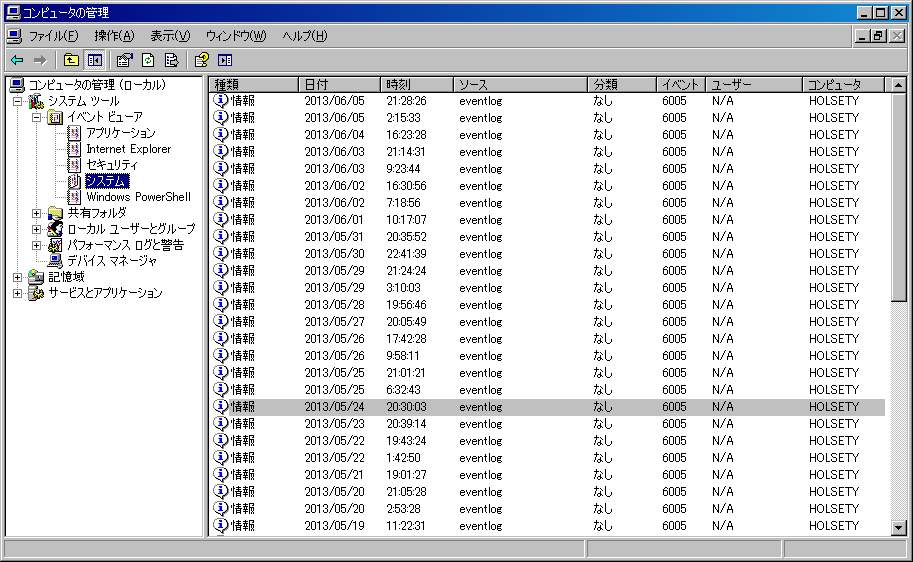Open the 表示(V) menu

pyautogui.click(x=170, y=36)
